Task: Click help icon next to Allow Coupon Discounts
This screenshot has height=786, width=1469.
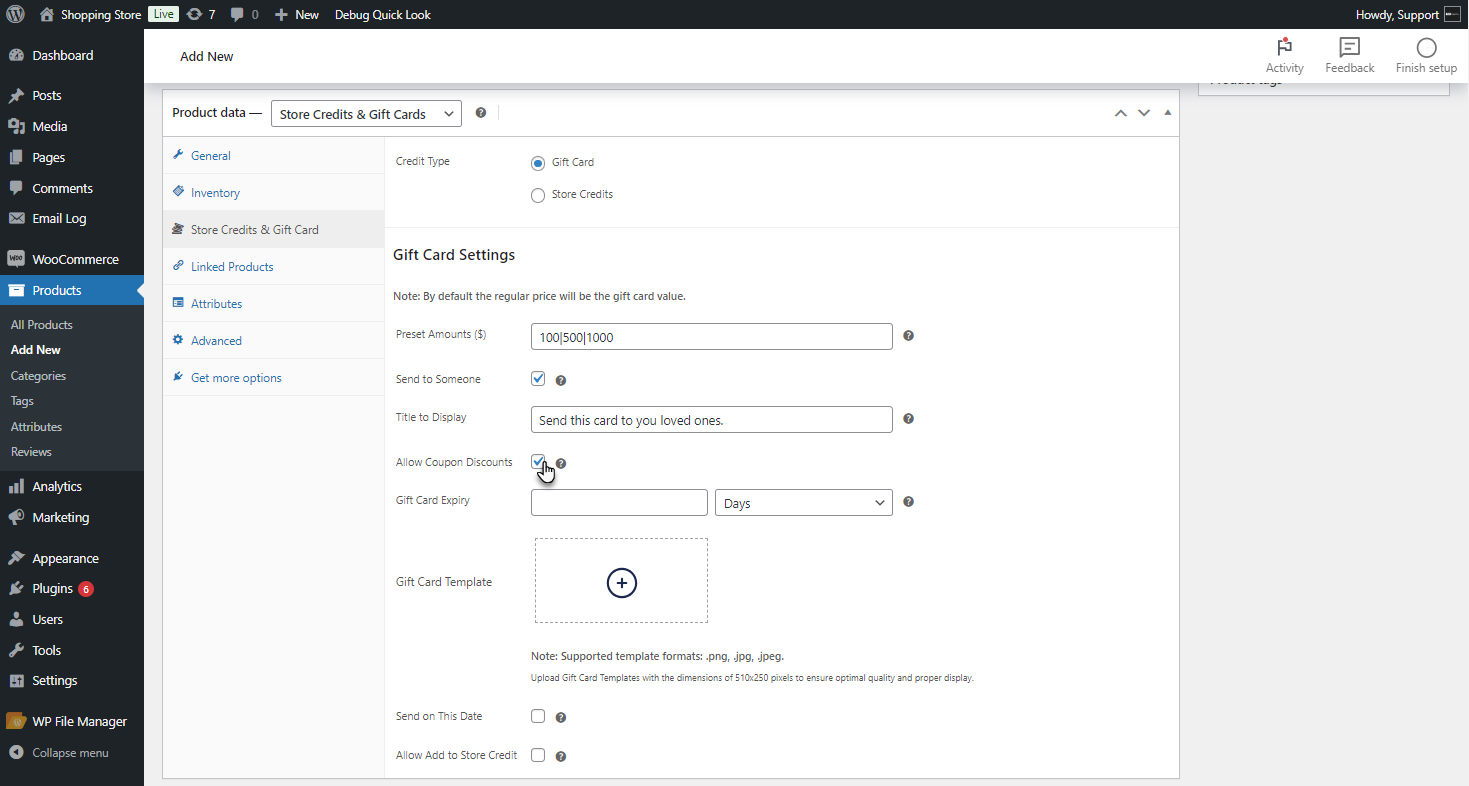Action: (x=561, y=464)
